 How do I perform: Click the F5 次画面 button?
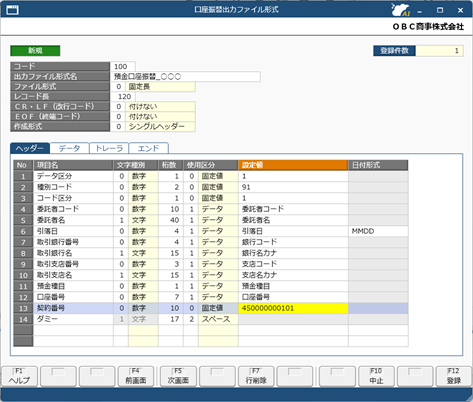tap(178, 376)
